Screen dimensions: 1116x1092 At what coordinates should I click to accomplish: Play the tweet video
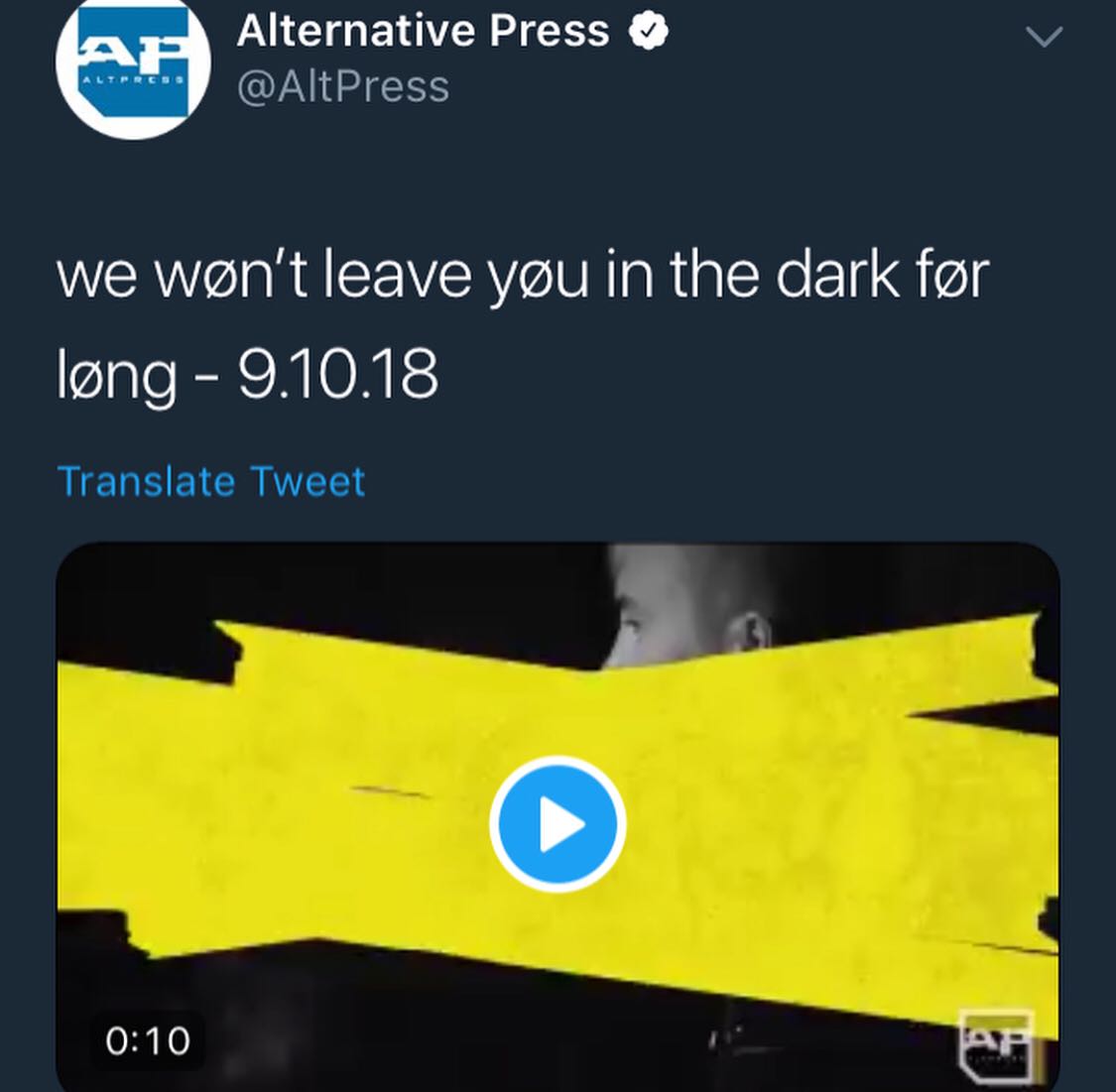point(558,824)
